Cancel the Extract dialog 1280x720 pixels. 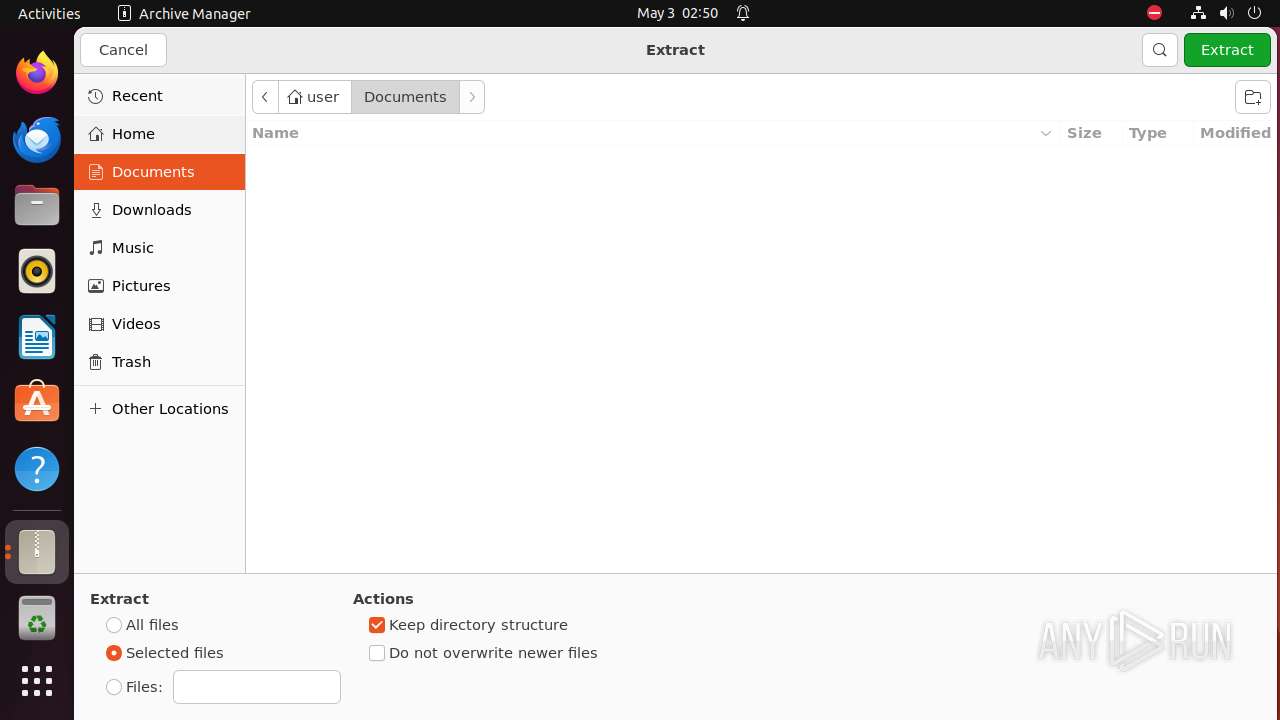[x=123, y=50]
